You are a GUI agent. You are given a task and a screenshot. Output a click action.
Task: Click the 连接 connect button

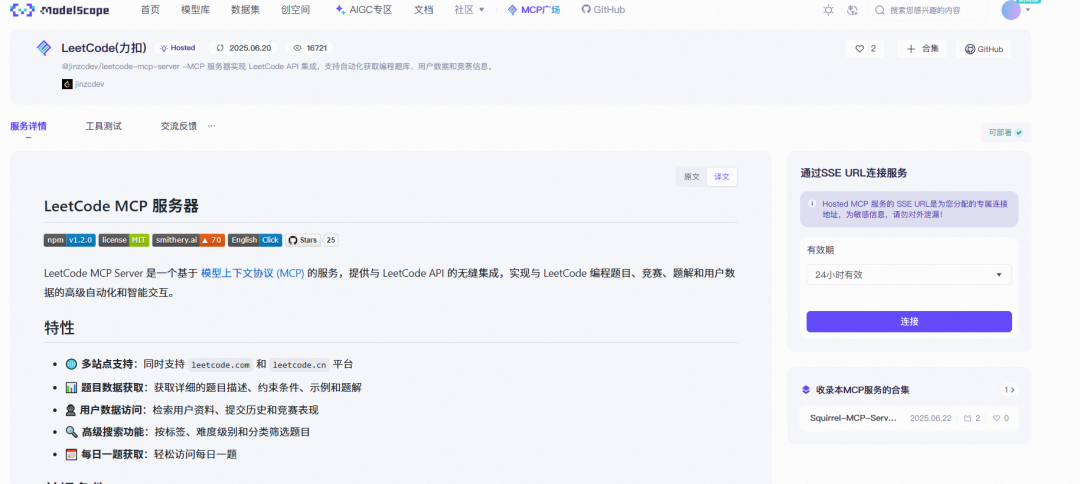(908, 322)
